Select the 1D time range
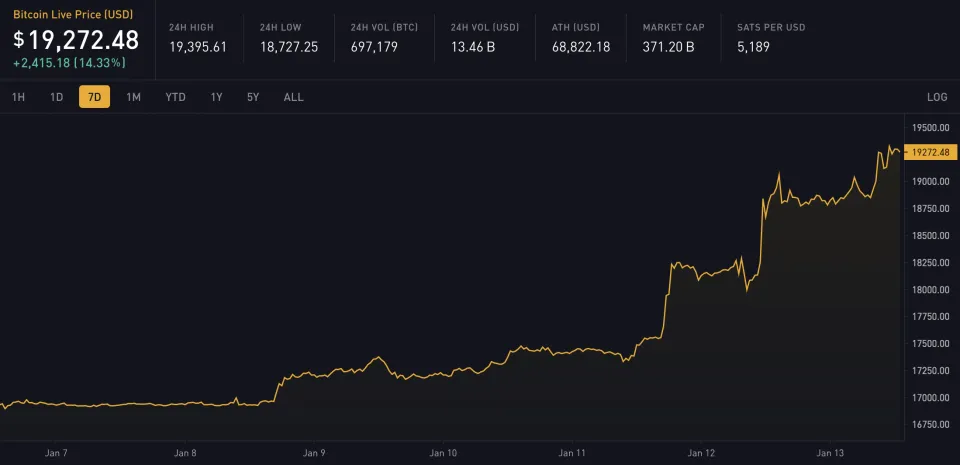This screenshot has height=465, width=960. pos(57,97)
